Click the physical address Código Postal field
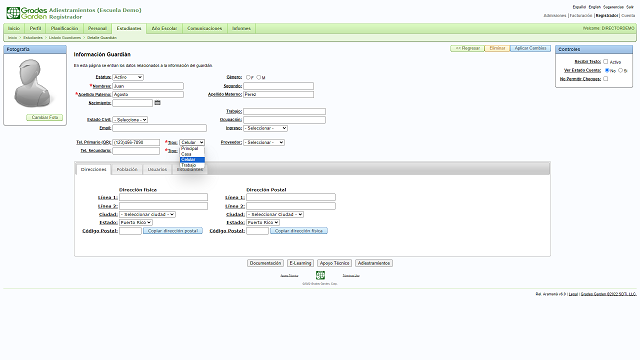This screenshot has width=640, height=360. point(130,231)
